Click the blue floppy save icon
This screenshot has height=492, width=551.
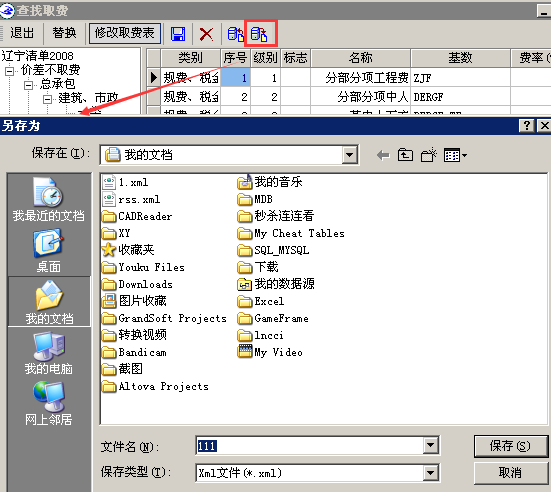178,34
